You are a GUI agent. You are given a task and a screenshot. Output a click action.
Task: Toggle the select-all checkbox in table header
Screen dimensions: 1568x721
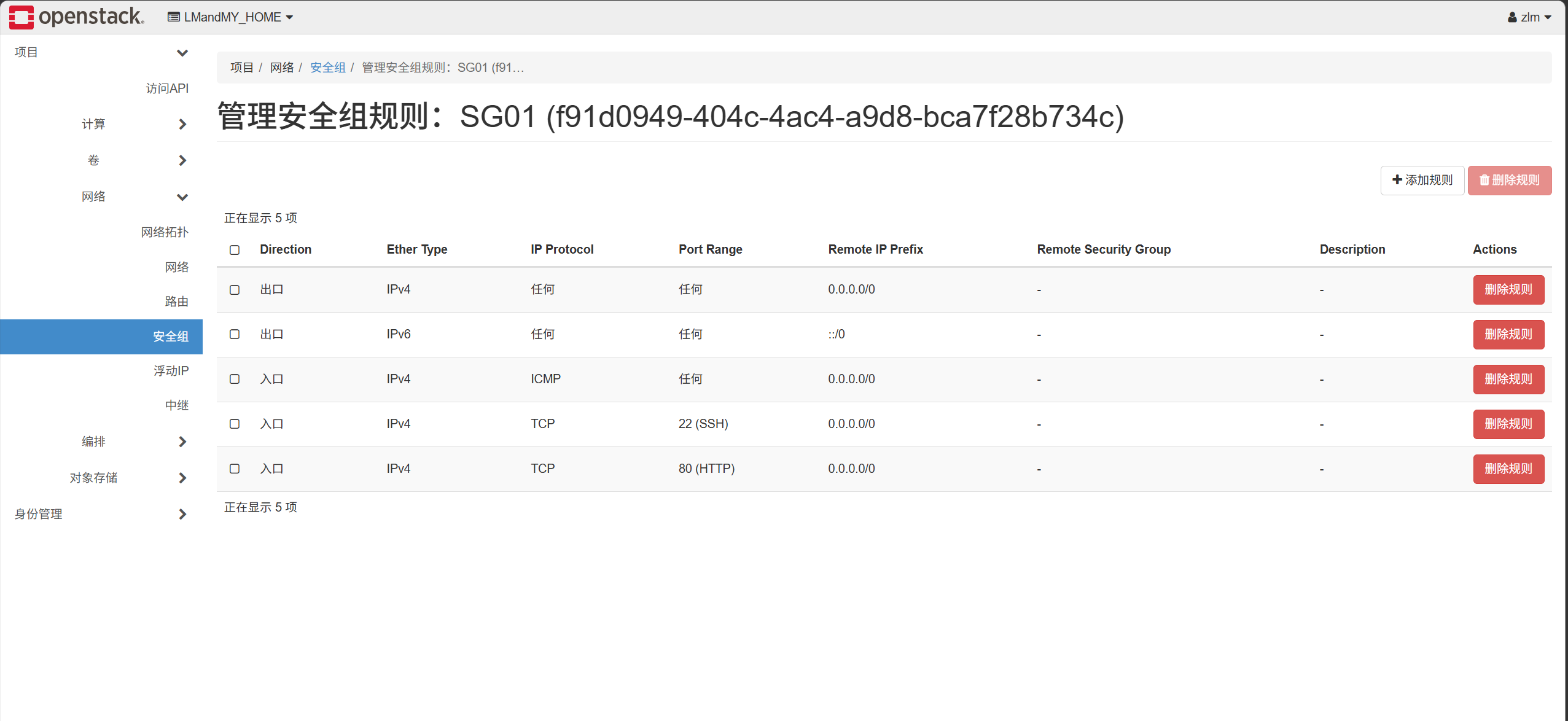click(x=235, y=250)
